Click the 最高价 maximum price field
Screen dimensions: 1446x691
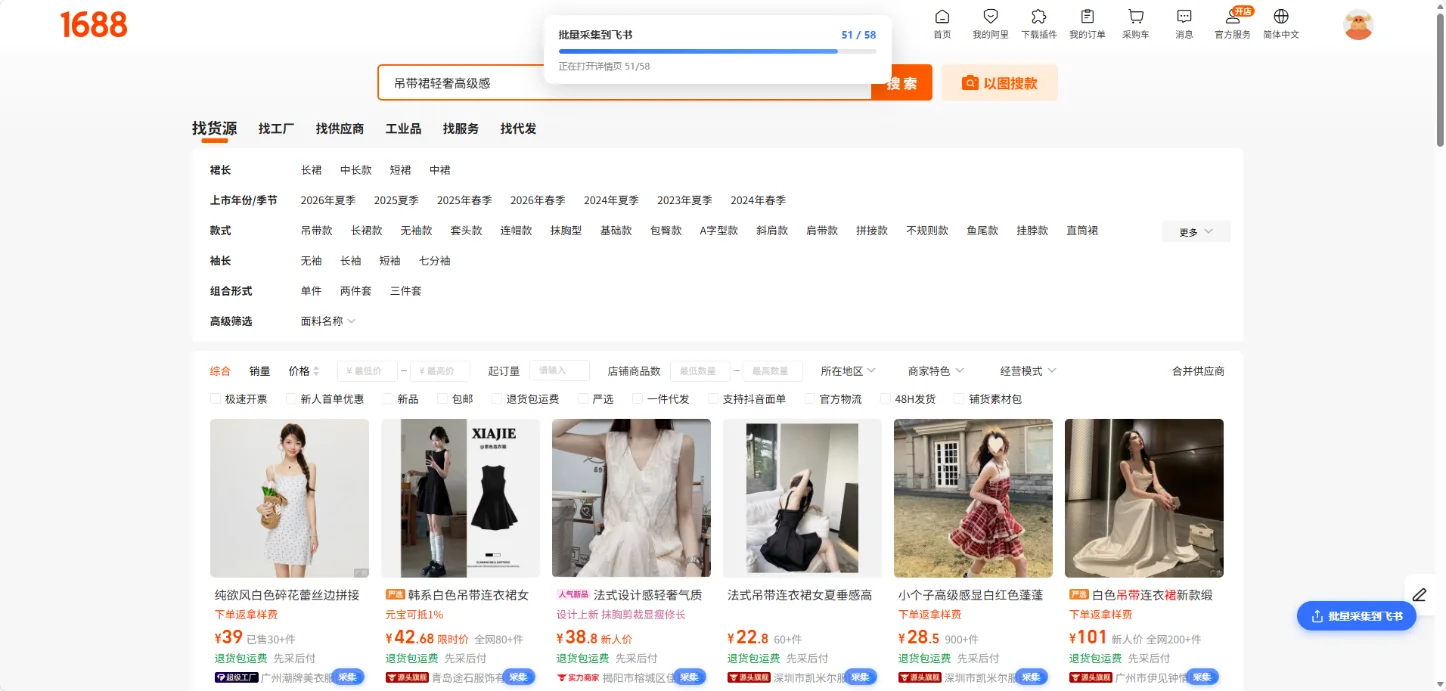440,371
